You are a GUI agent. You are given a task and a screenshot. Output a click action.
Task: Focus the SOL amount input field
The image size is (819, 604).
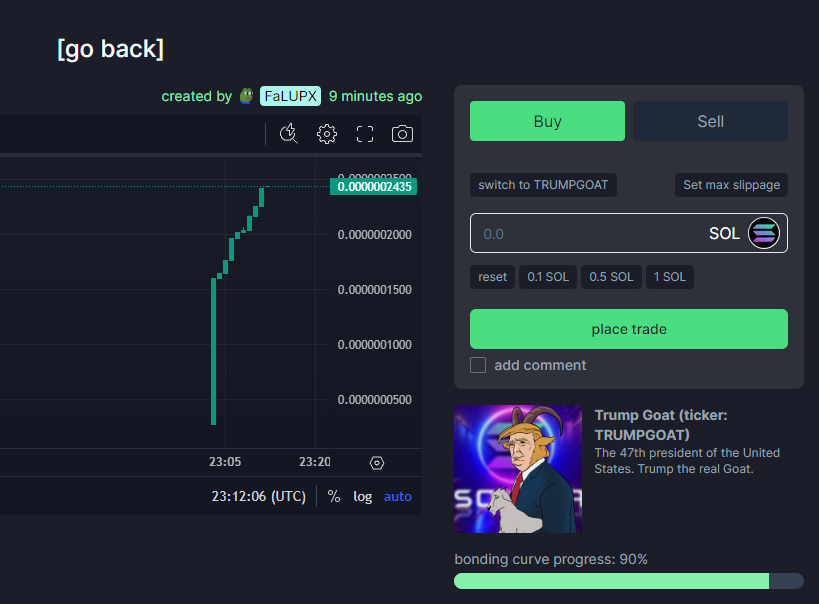pos(629,233)
